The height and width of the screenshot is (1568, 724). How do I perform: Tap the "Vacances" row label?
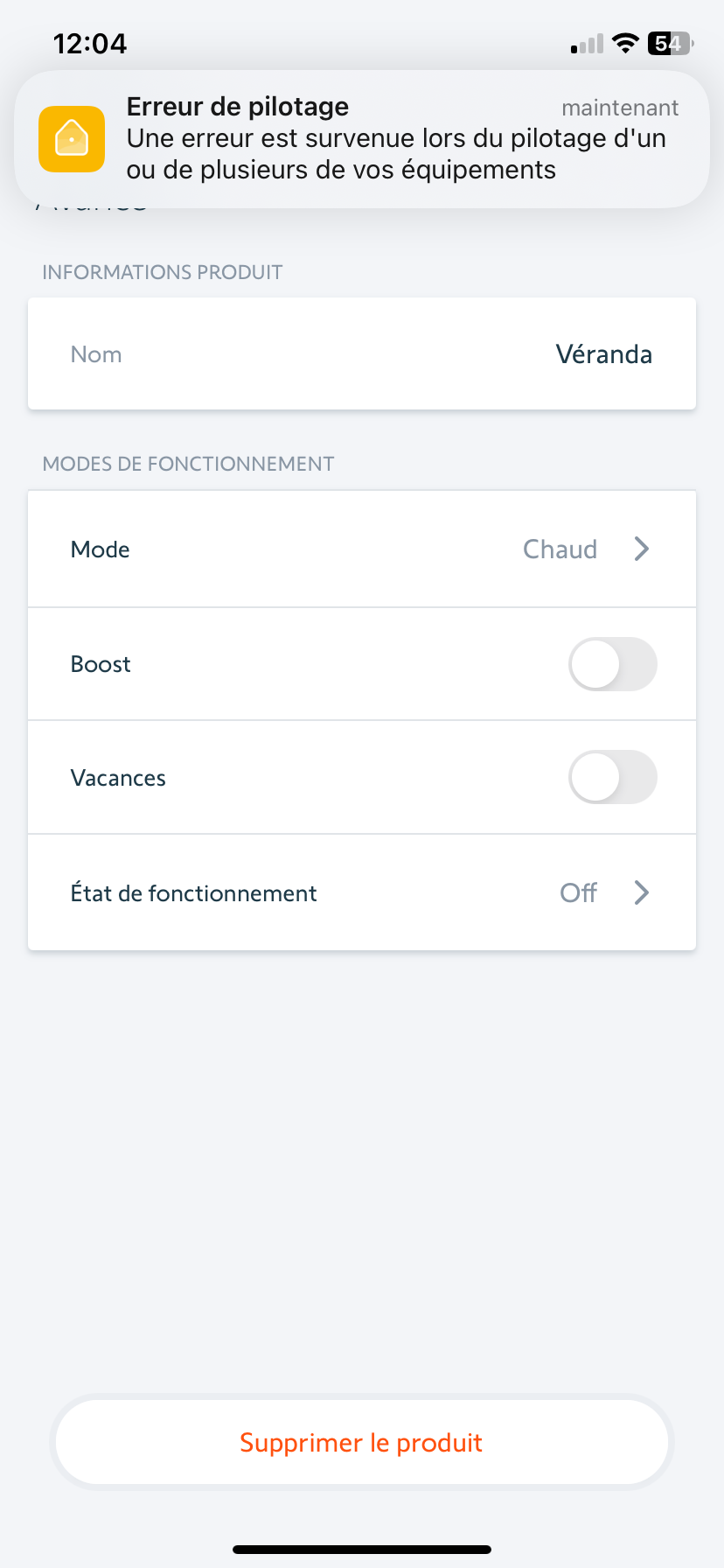(x=118, y=778)
